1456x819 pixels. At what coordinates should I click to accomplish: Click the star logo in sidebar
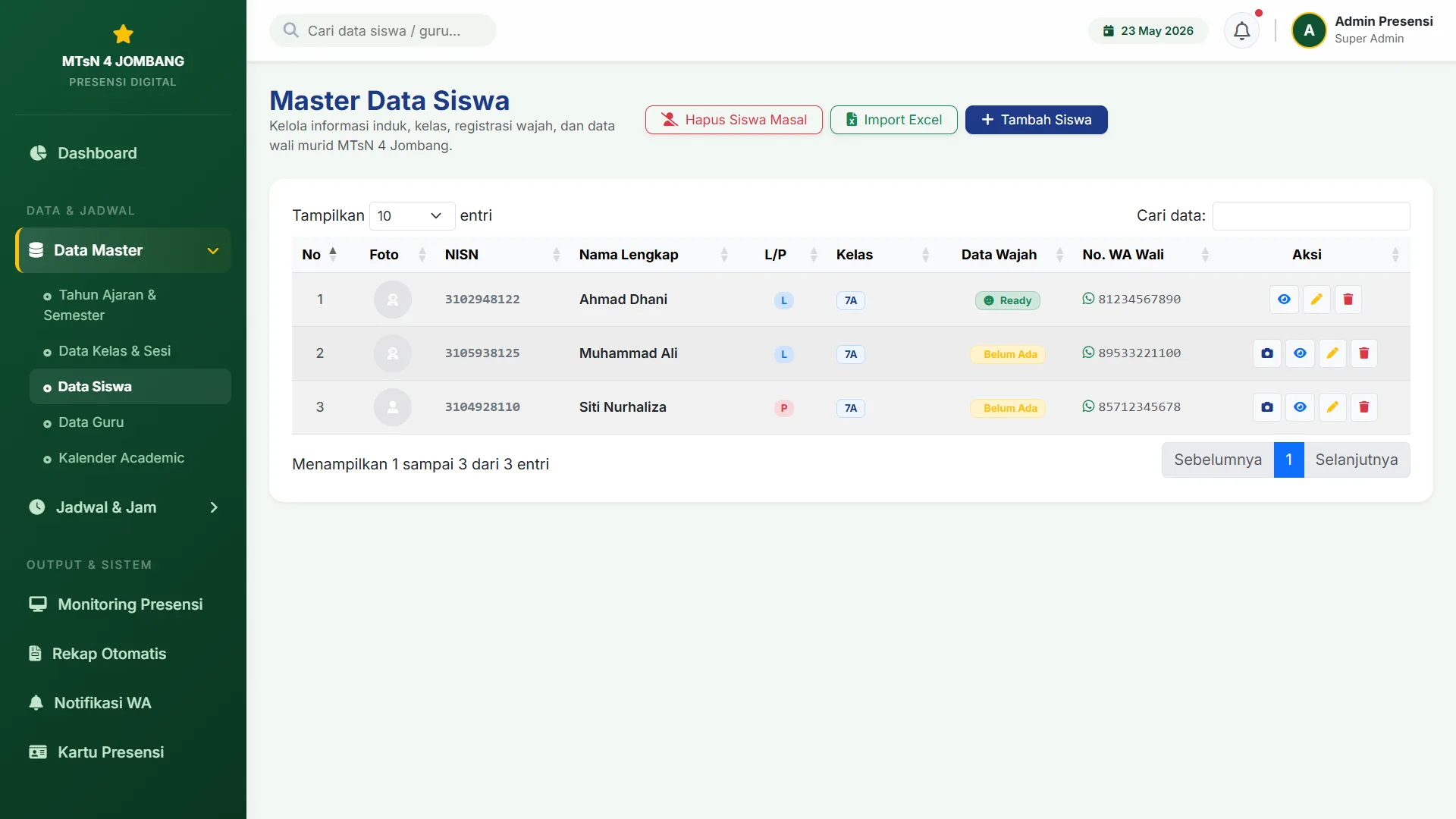(x=123, y=34)
